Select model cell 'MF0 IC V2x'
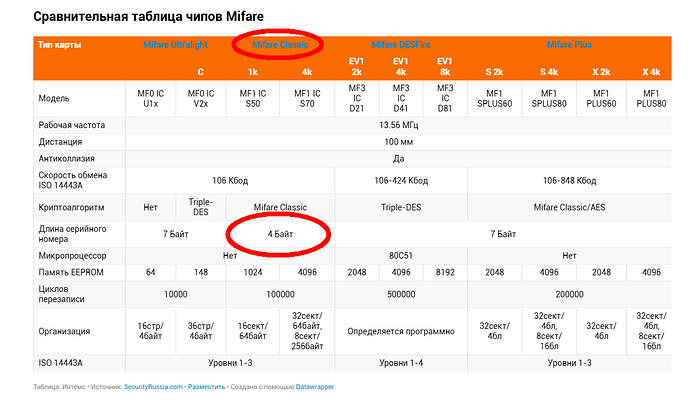690x409 pixels. tap(201, 99)
